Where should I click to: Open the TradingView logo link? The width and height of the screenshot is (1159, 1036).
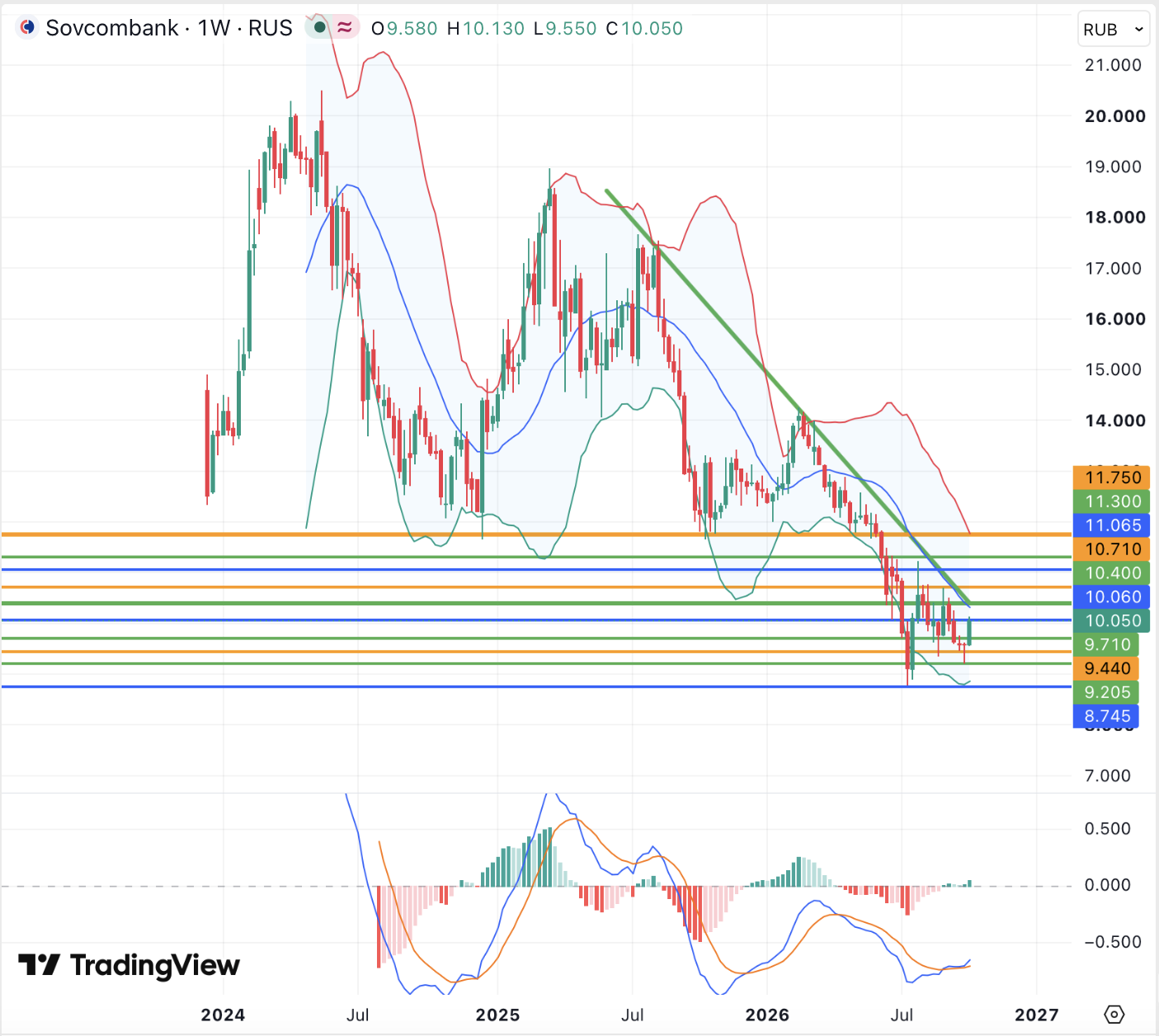[129, 964]
